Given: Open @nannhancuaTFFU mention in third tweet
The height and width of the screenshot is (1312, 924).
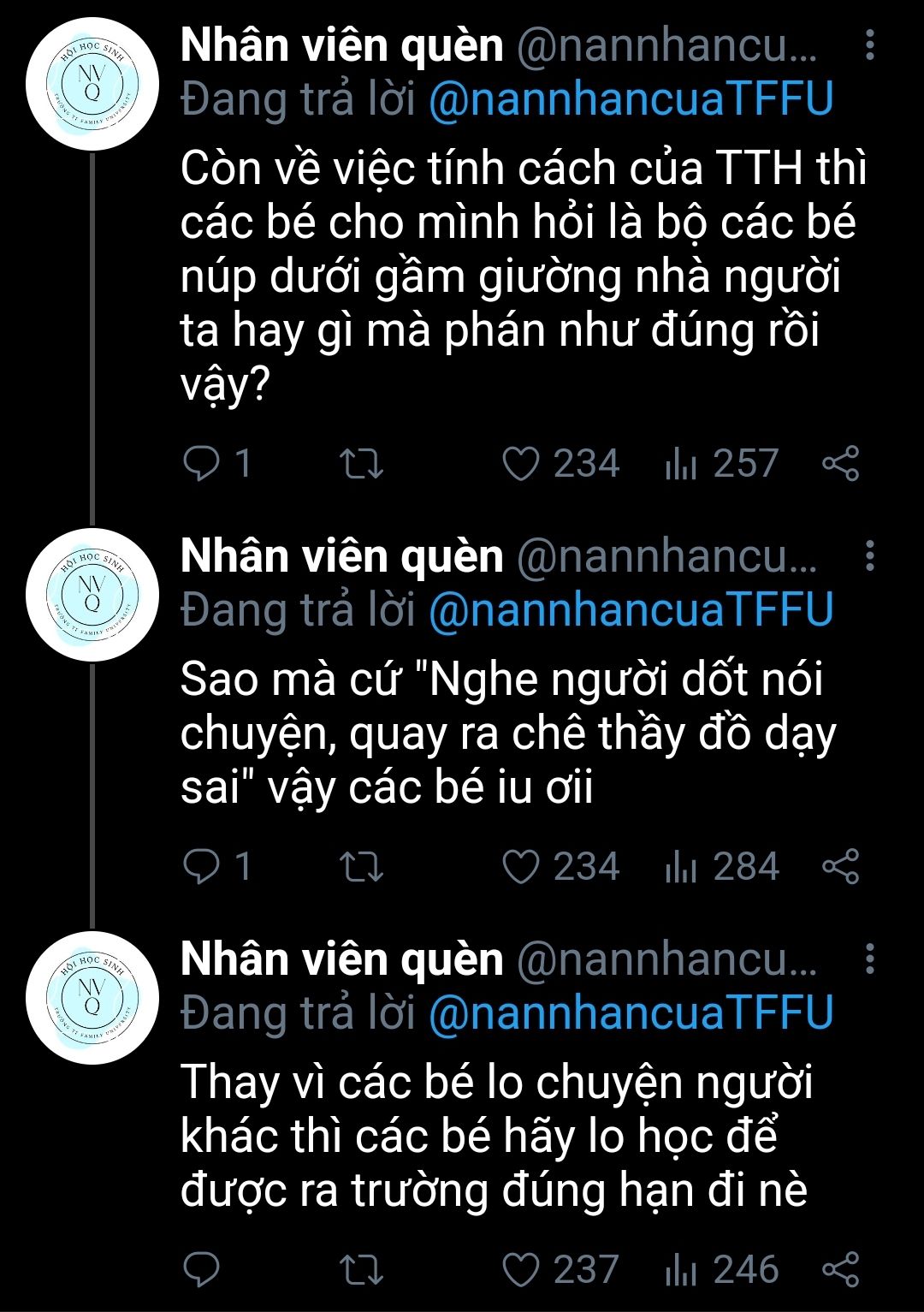Looking at the screenshot, I should (x=631, y=1012).
